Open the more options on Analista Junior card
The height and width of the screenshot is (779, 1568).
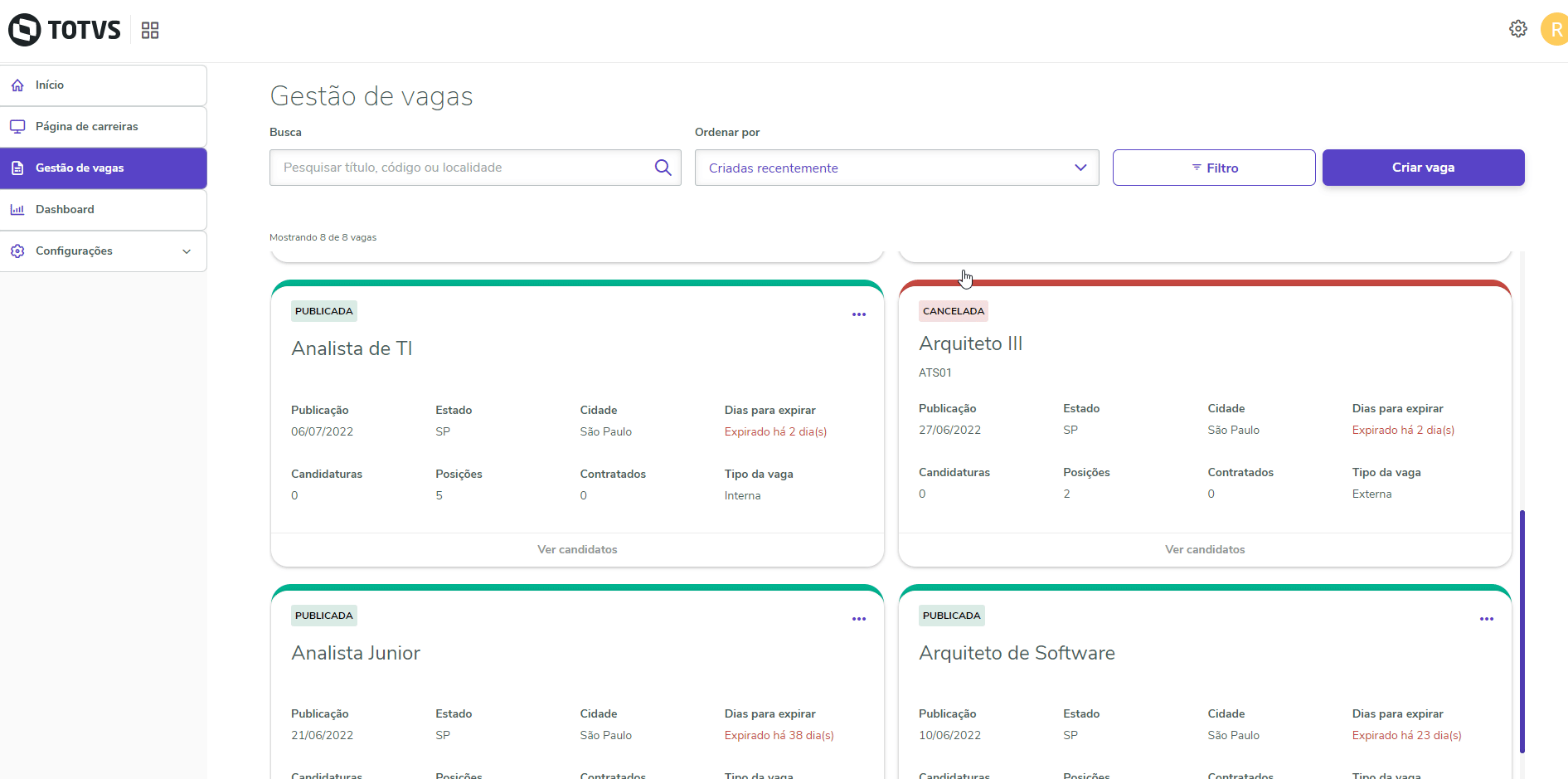(x=859, y=619)
